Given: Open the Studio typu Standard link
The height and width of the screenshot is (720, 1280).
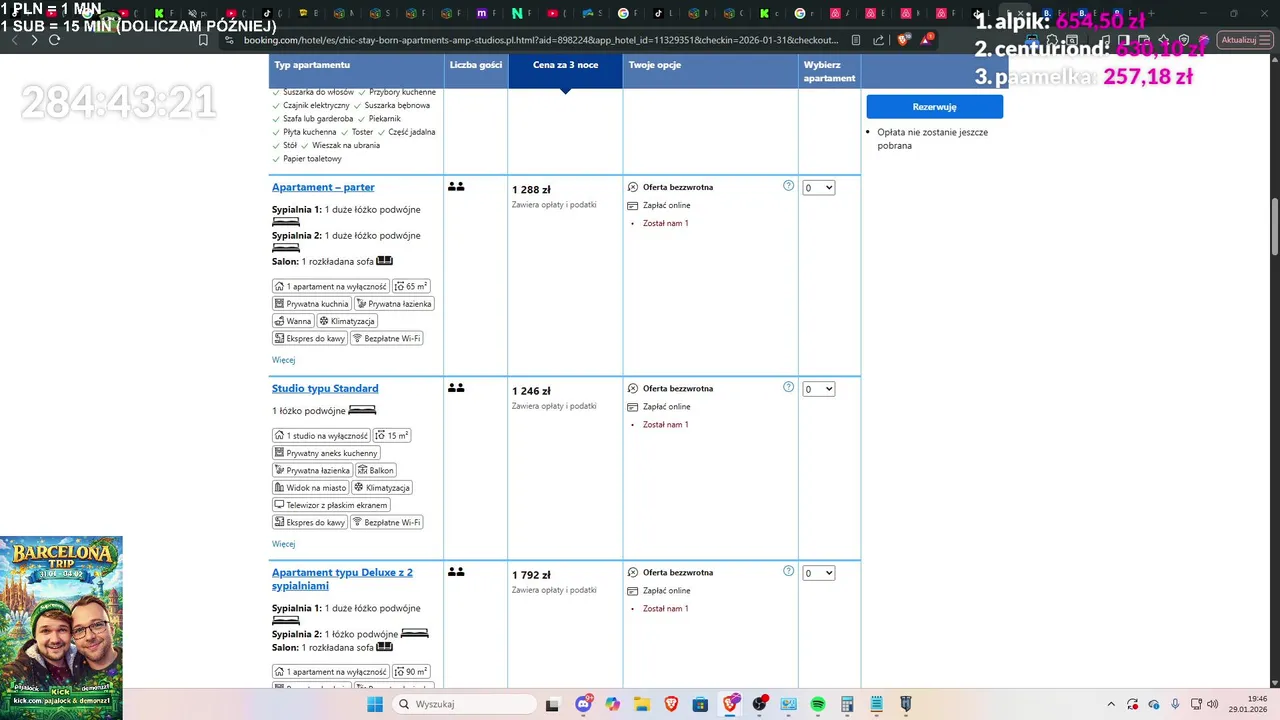Looking at the screenshot, I should tap(325, 388).
